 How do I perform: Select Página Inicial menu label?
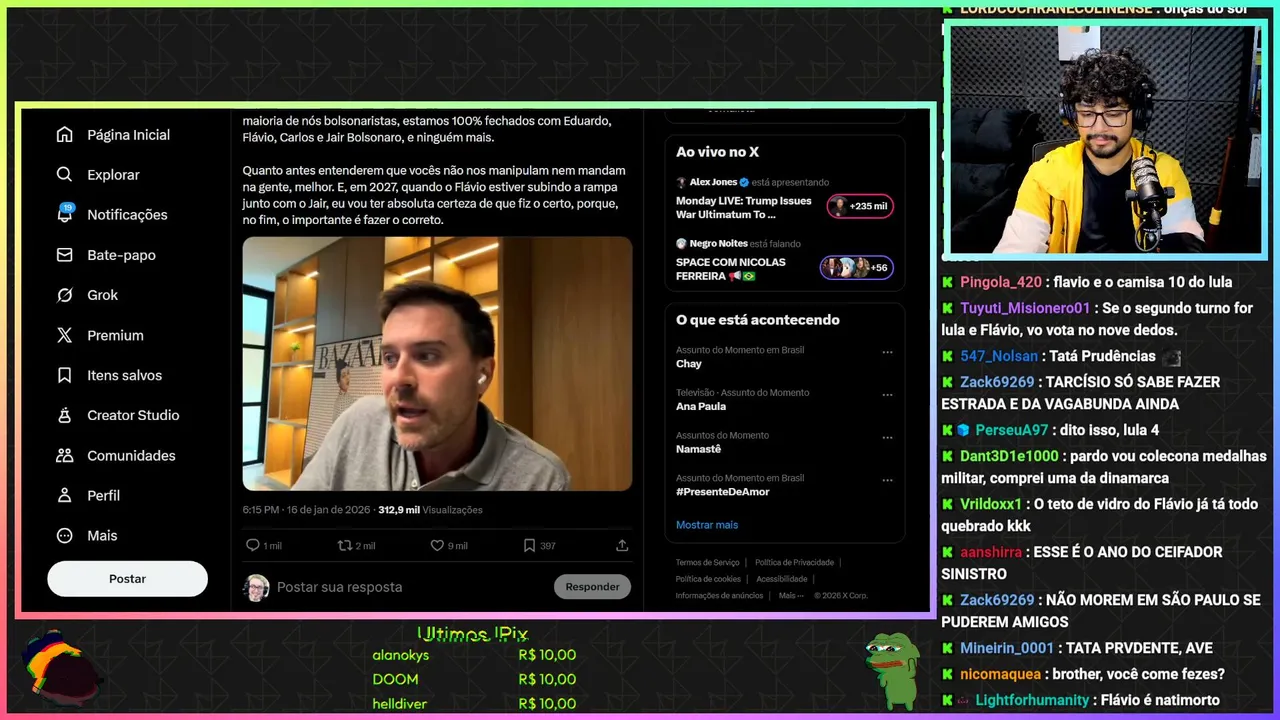128,135
